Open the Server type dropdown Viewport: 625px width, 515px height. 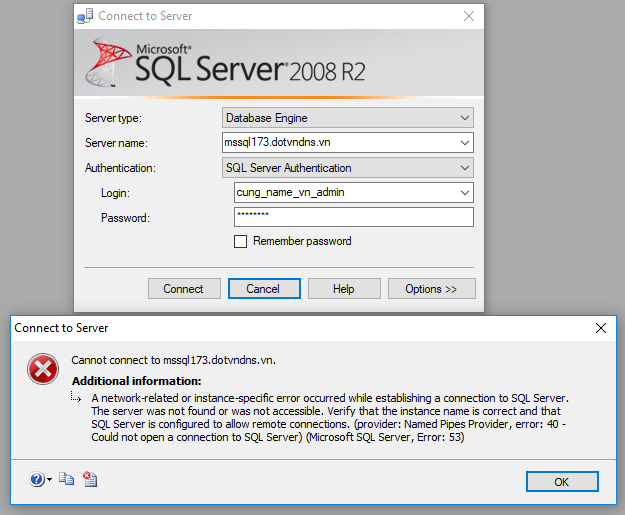coord(348,118)
